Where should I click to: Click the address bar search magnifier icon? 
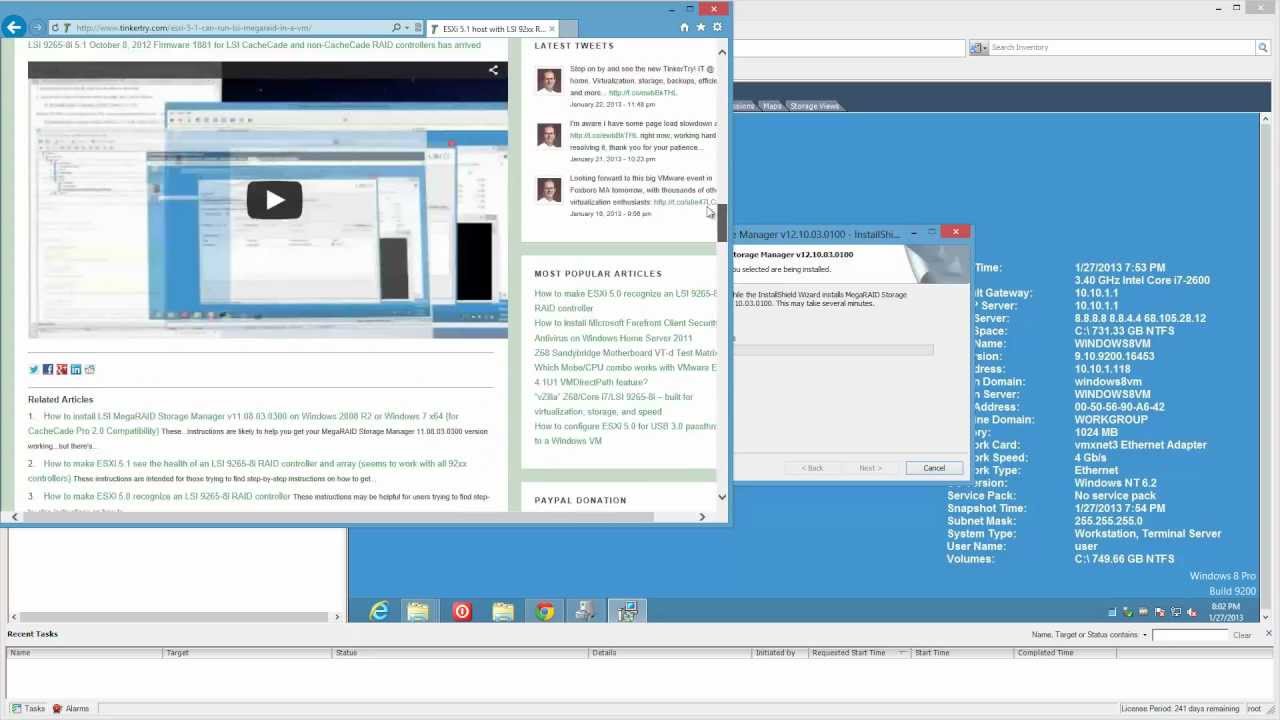[397, 28]
